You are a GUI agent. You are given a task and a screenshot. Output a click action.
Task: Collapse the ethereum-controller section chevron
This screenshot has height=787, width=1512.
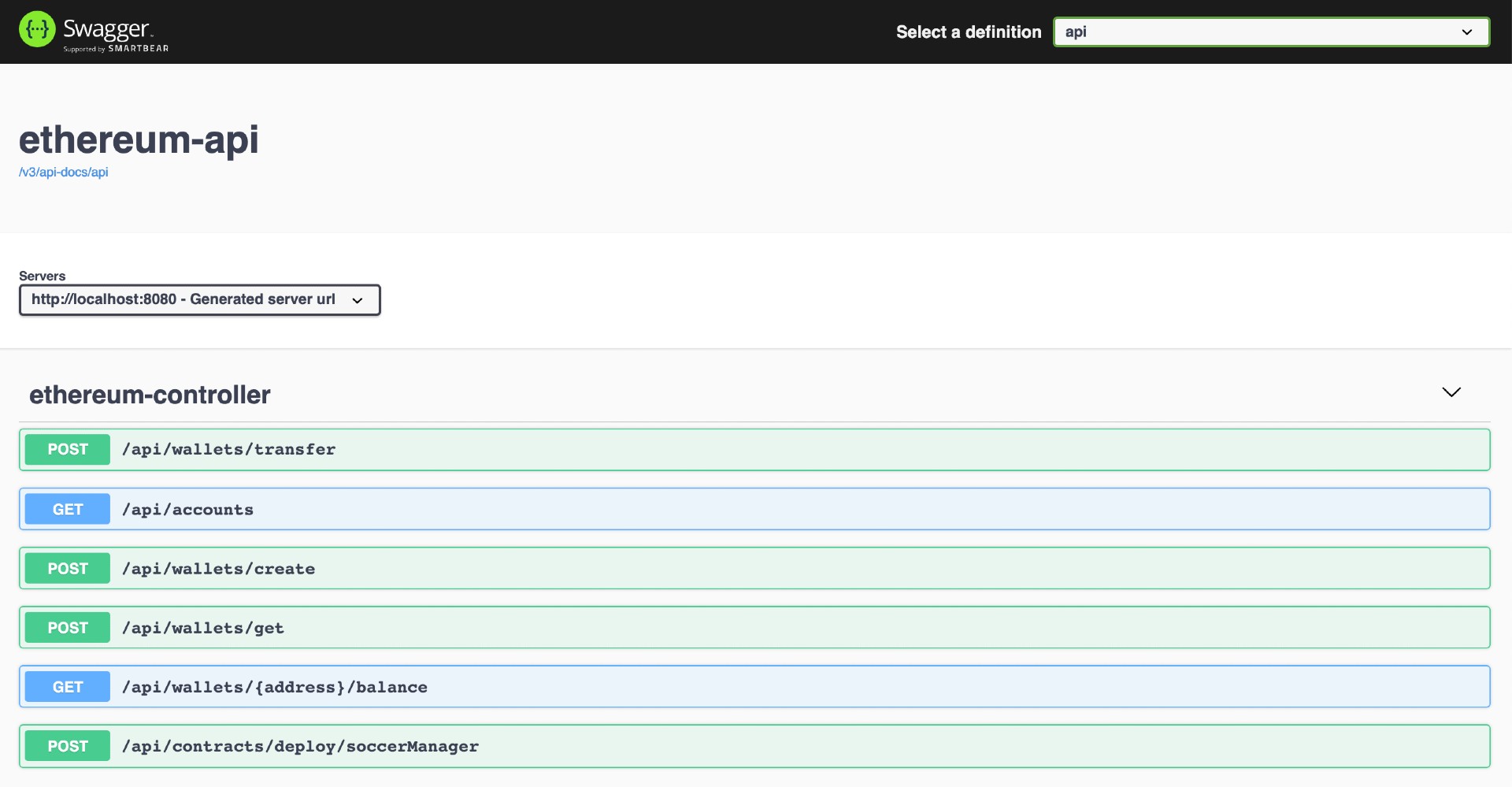click(1451, 392)
